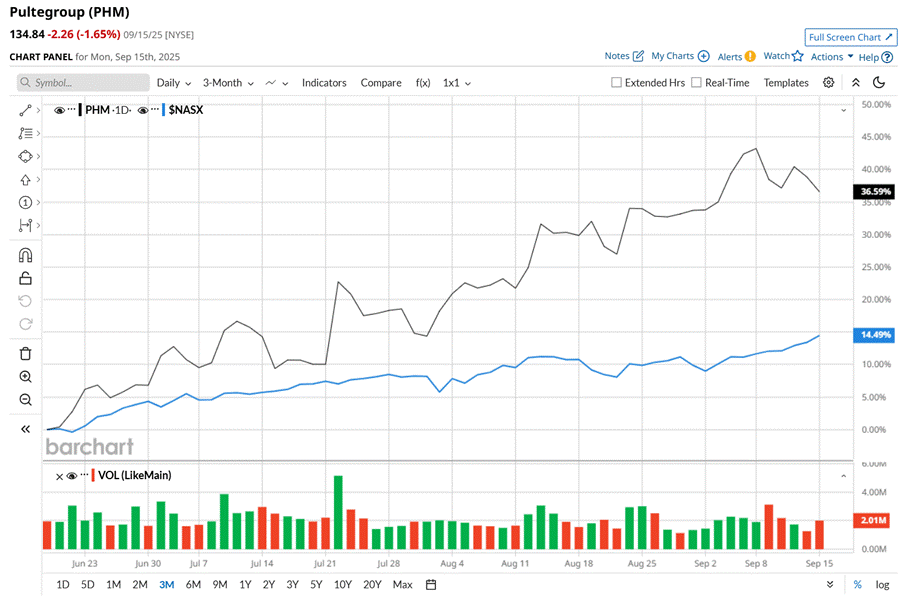This screenshot has height=599, width=903.
Task: Click the Notes edit icon
Action: tap(638, 56)
